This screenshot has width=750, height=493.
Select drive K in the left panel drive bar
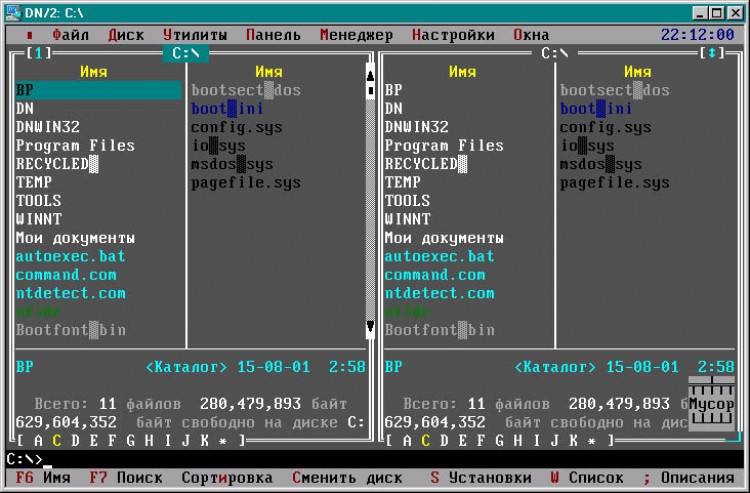204,440
